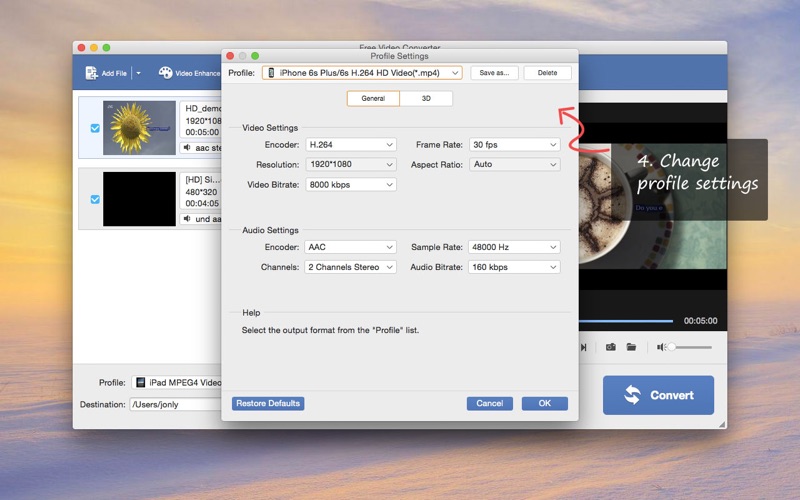Viewport: 800px width, 500px height.
Task: Open the Sample Rate dropdown
Action: 514,247
